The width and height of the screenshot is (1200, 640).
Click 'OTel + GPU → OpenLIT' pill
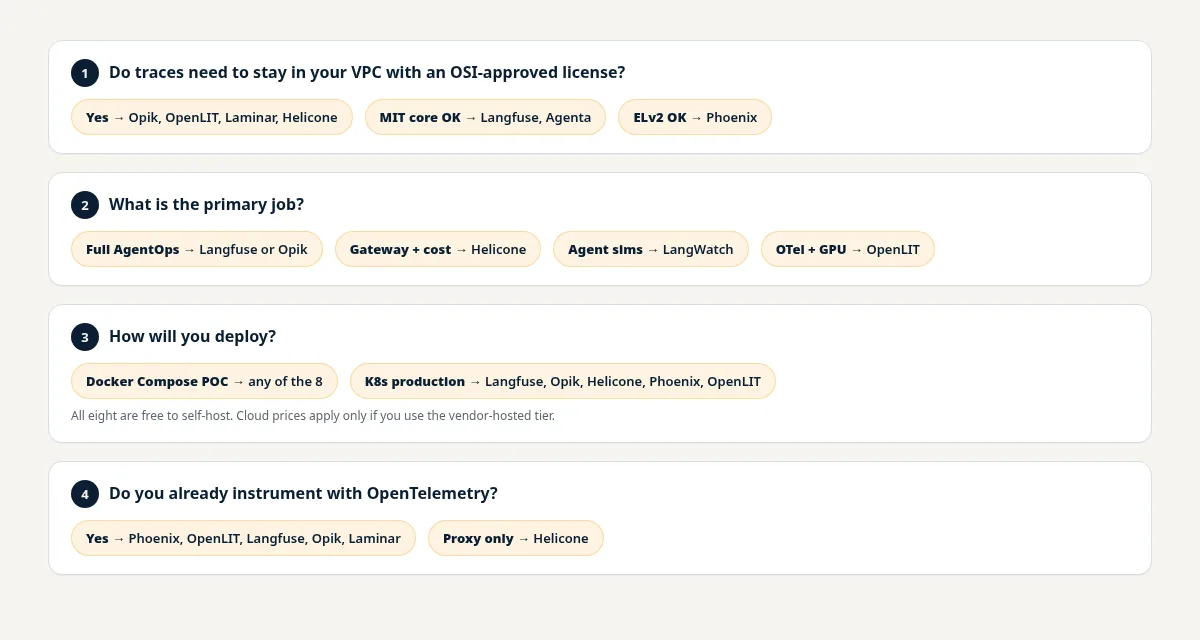point(848,249)
